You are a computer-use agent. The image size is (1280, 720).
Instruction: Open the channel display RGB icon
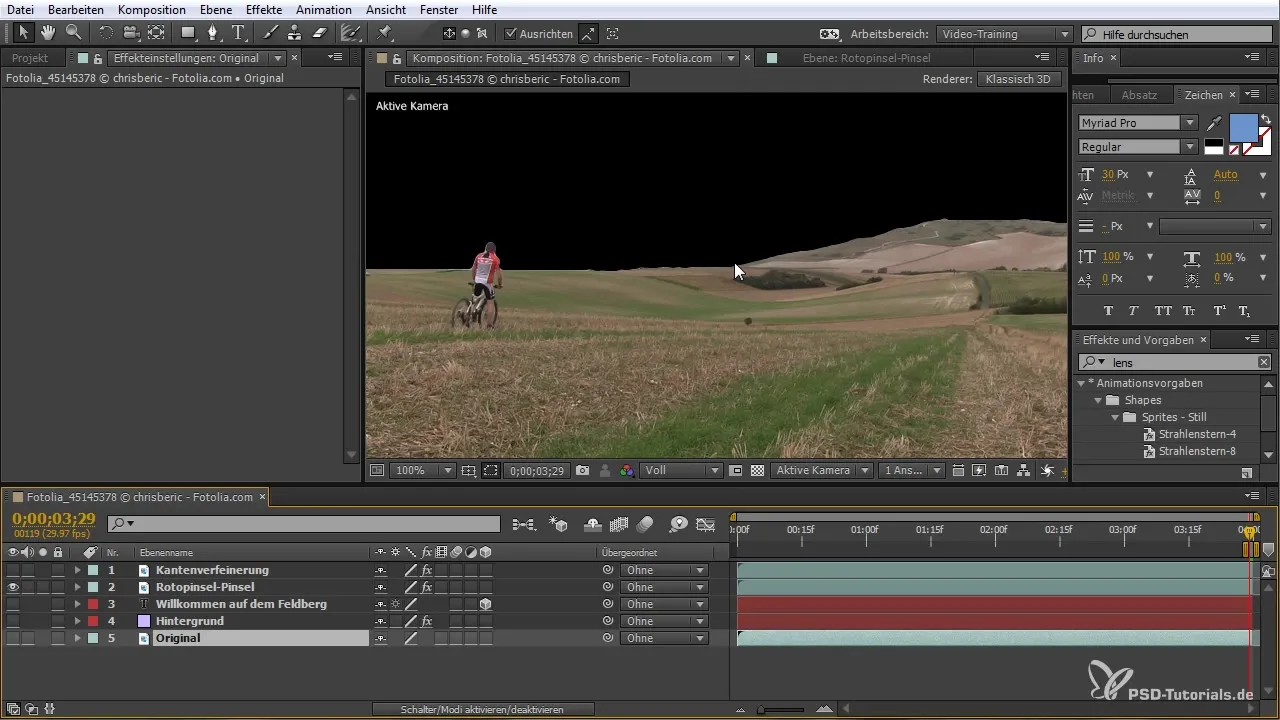[626, 470]
